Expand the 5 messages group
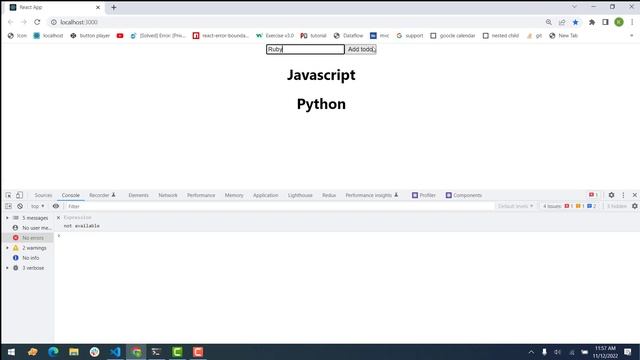Viewport: 640px width, 360px height. click(7, 218)
